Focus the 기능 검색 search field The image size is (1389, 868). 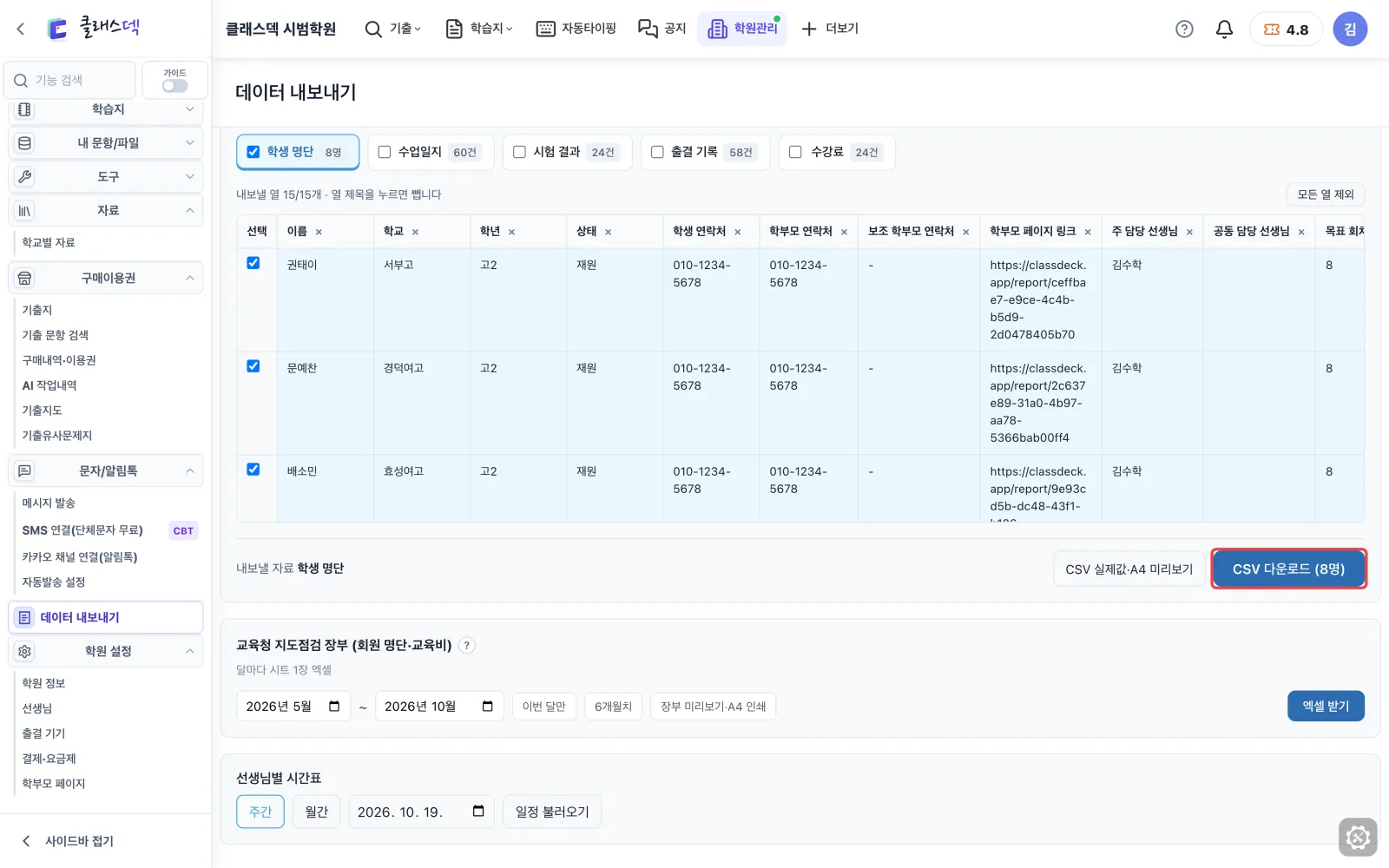click(70, 81)
